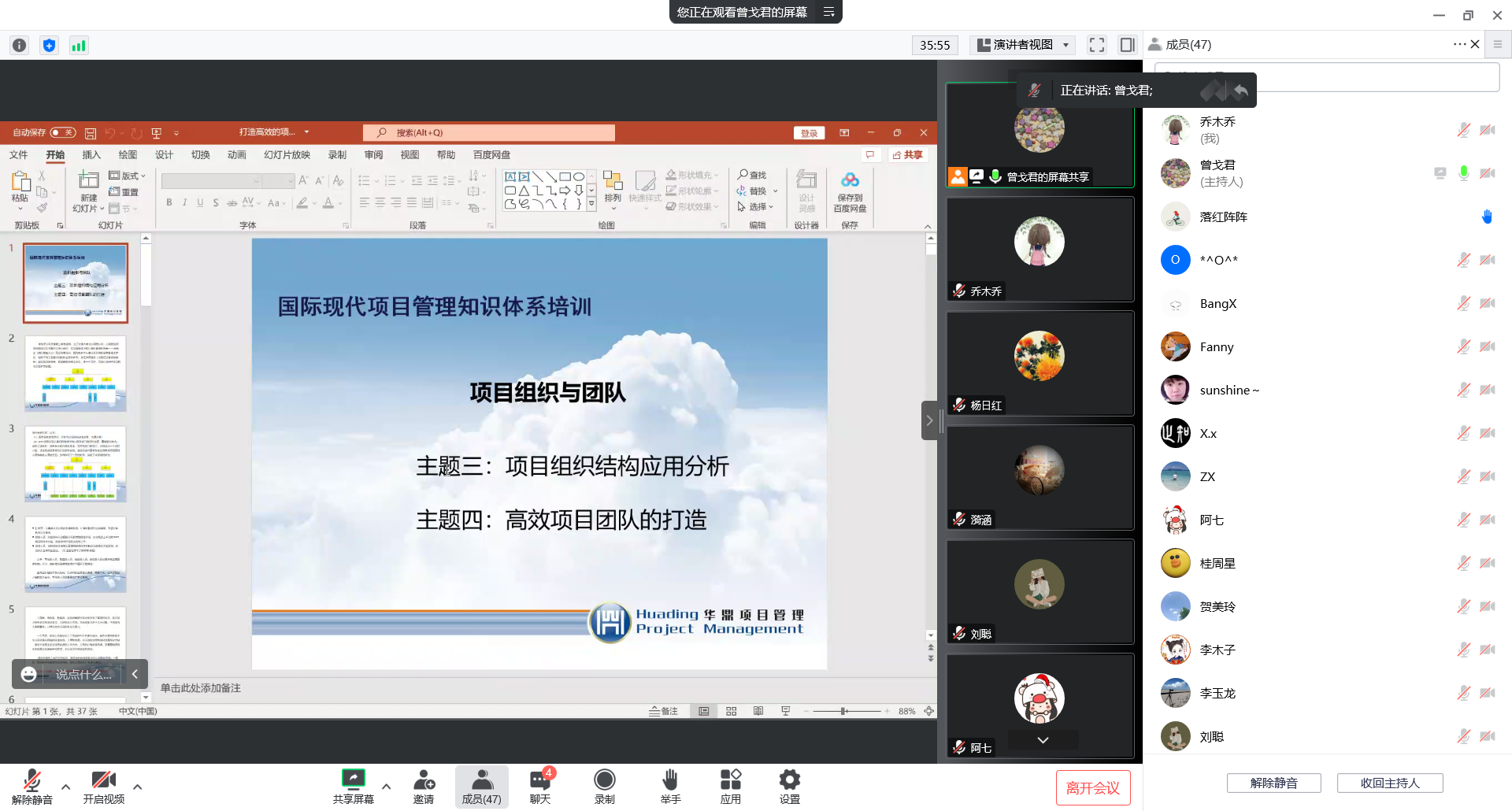Screen dimensions: 1512x811
Task: Click the 离开会议 button
Action: pyautogui.click(x=1092, y=788)
